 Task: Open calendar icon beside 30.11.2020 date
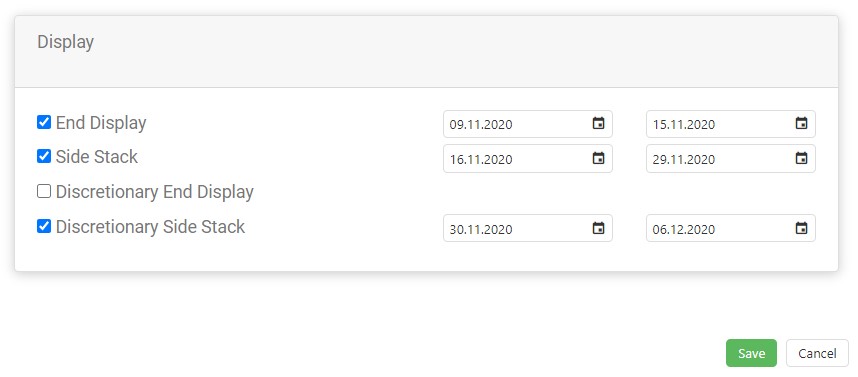click(599, 228)
